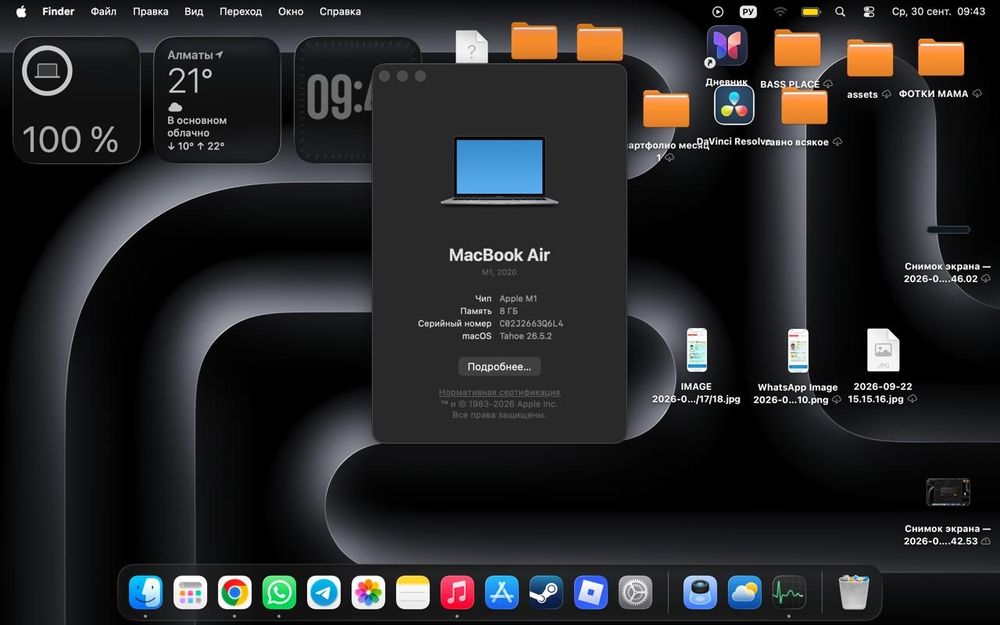The image size is (1000, 625).
Task: Open the Справка menu
Action: point(340,11)
